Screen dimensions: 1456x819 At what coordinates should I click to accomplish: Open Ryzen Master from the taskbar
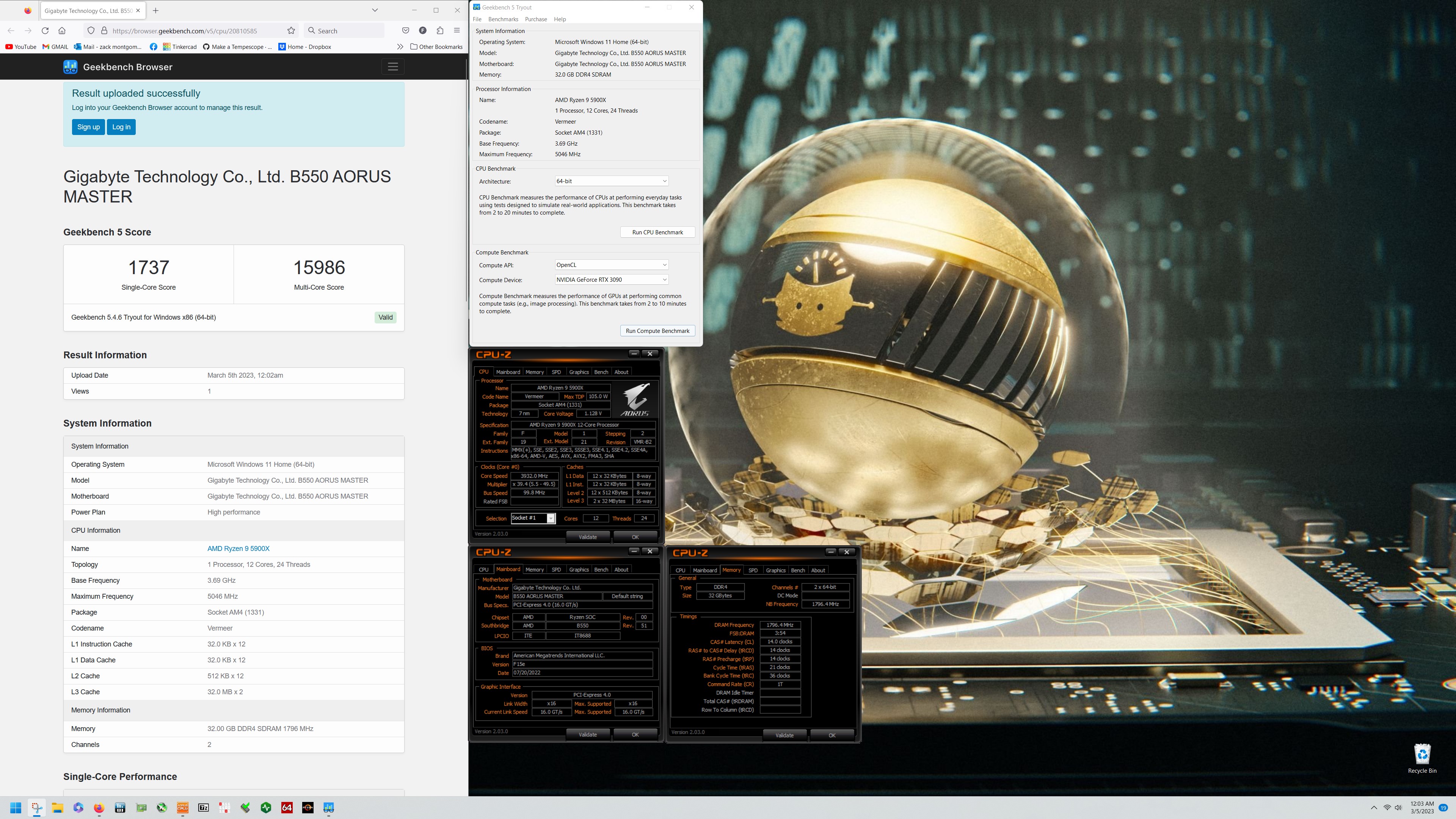[308, 808]
